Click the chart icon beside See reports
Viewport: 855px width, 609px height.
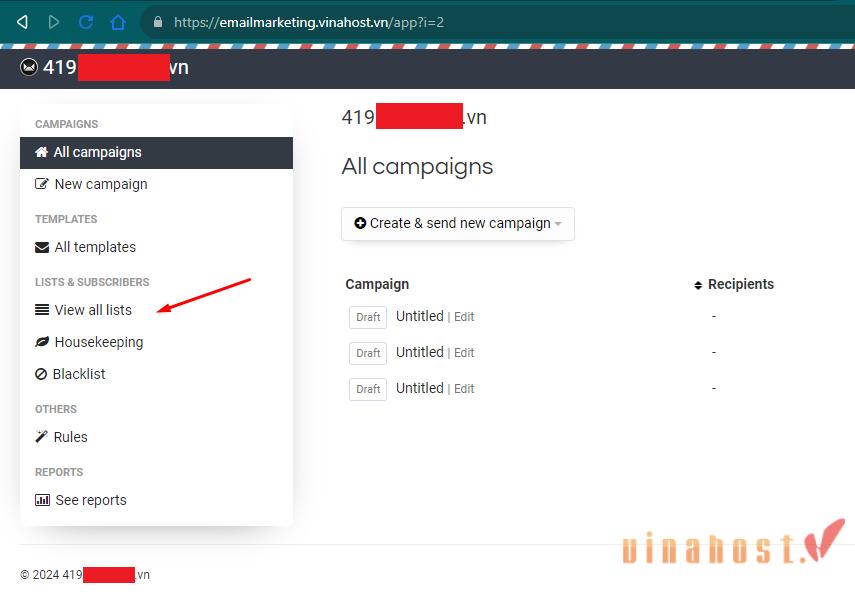click(x=42, y=500)
